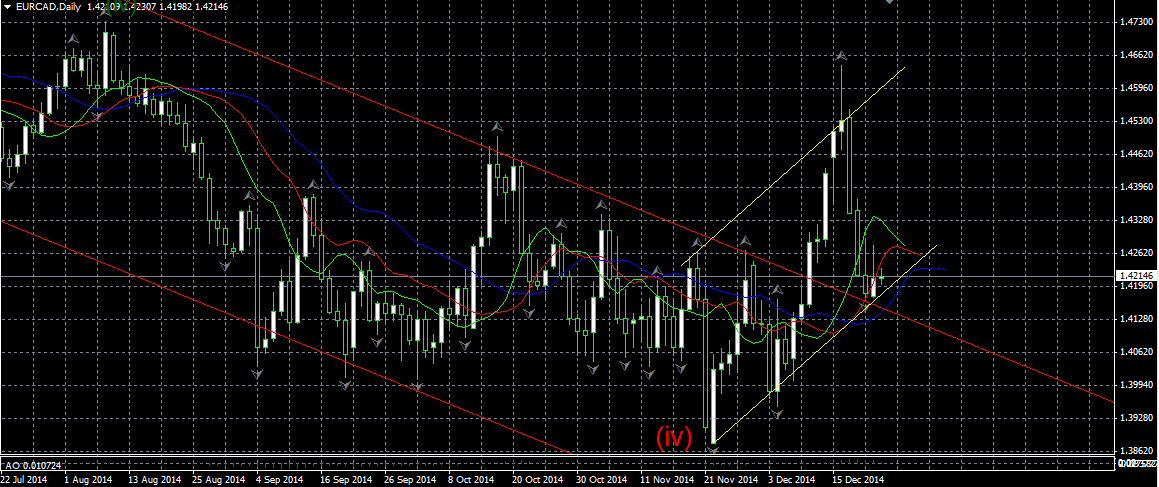Image resolution: width=1159 pixels, height=487 pixels.
Task: Click the 1.41960 price scale label
Action: pyautogui.click(x=1135, y=287)
